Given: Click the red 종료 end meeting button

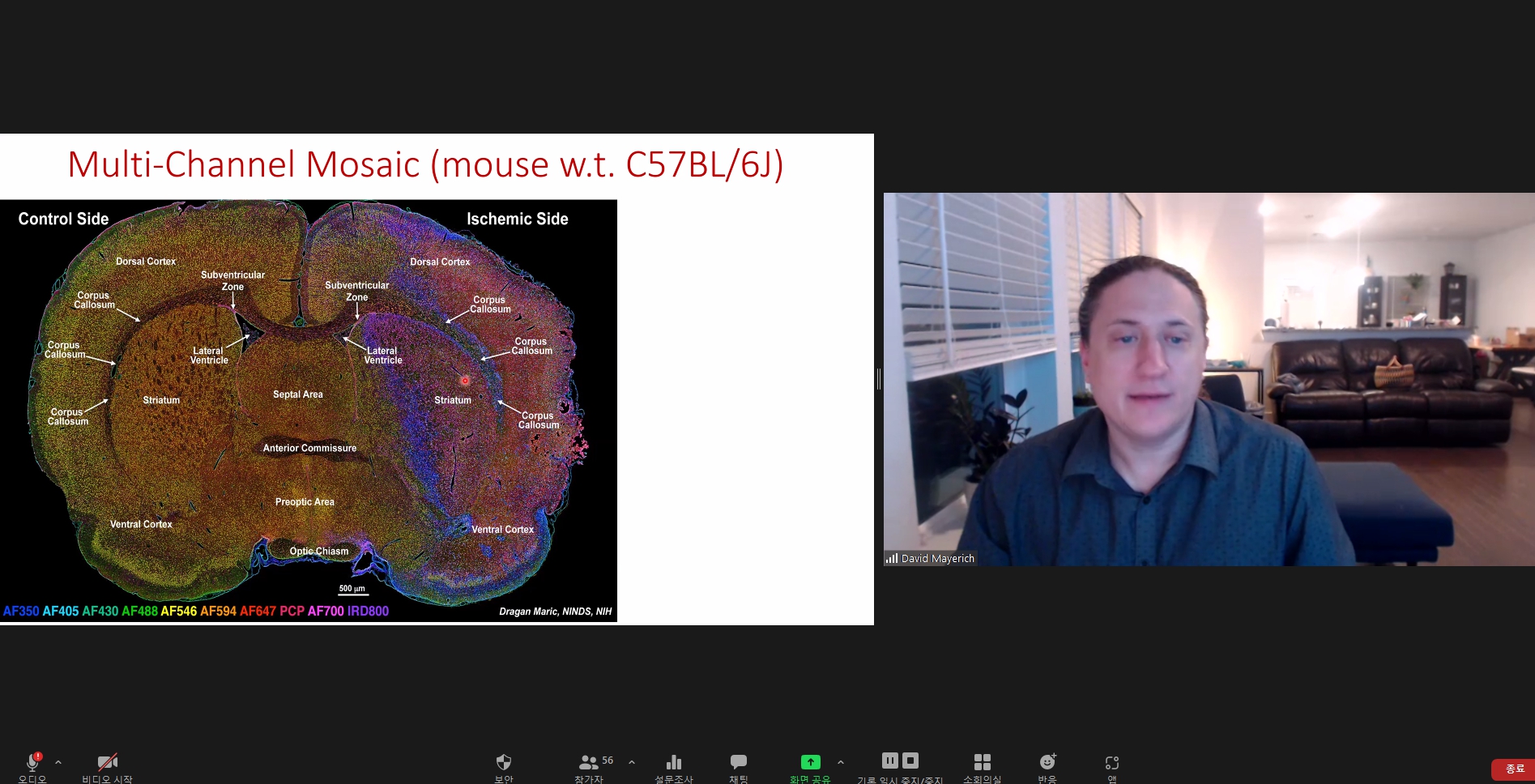Looking at the screenshot, I should (1513, 769).
